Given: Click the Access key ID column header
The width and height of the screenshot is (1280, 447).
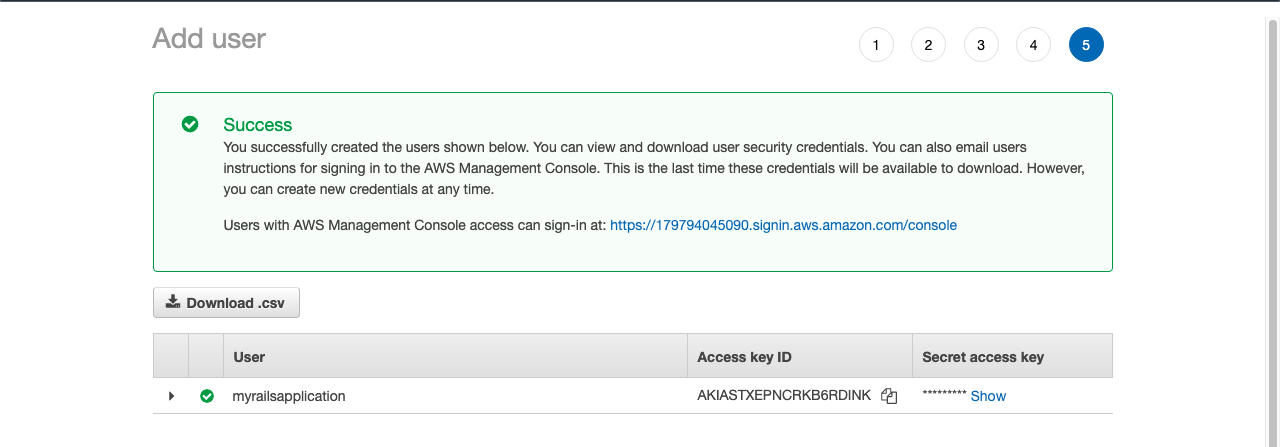Looking at the screenshot, I should point(745,357).
